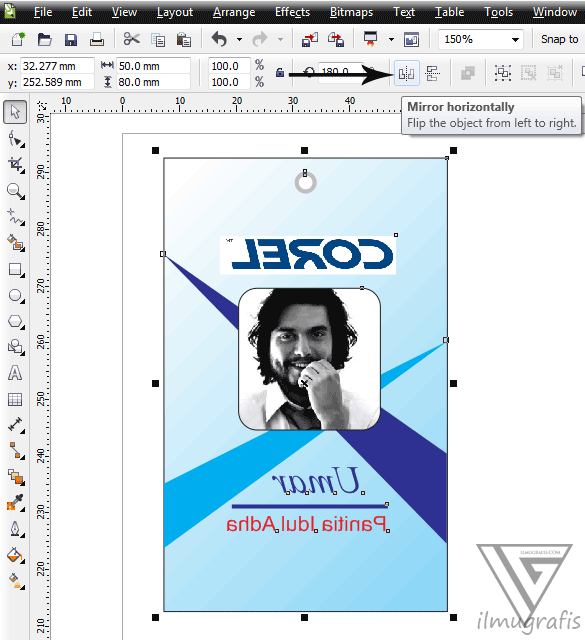The image size is (585, 640).
Task: Select the Ellipse tool
Action: [16, 296]
